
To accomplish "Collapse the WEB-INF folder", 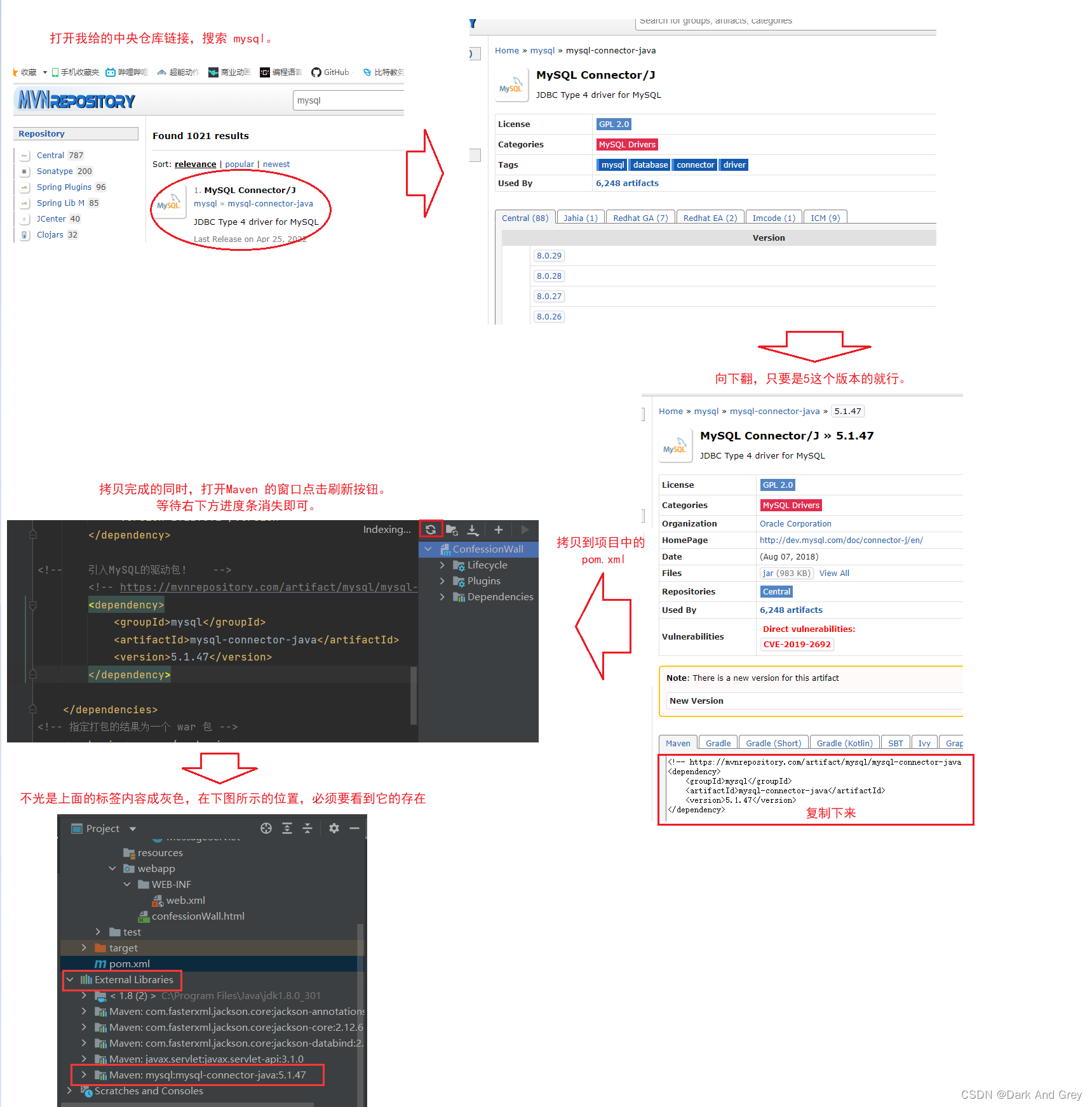I will pos(127,884).
